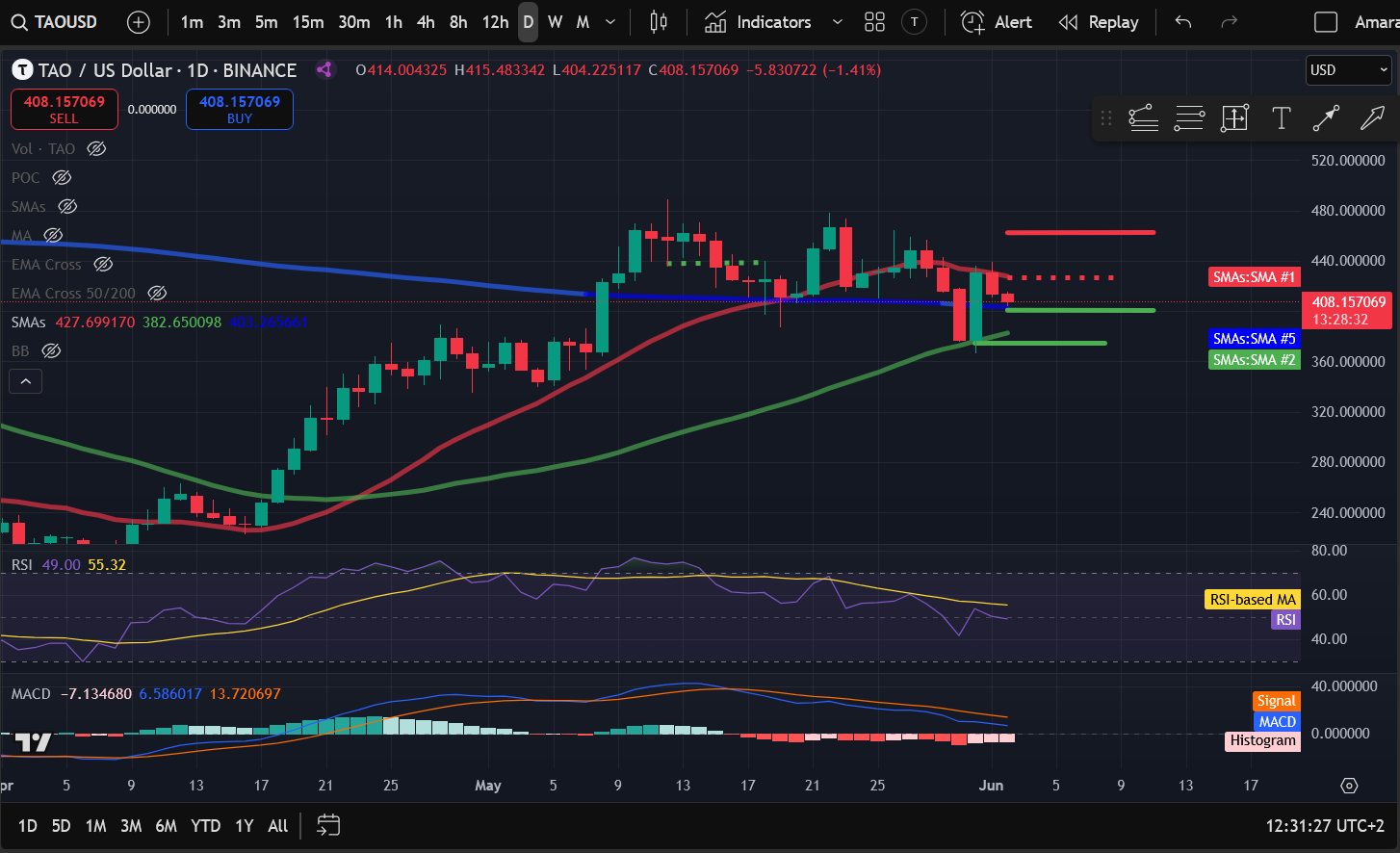1400x853 pixels.
Task: Grab the drawing toolbar drag handle
Action: [1106, 118]
